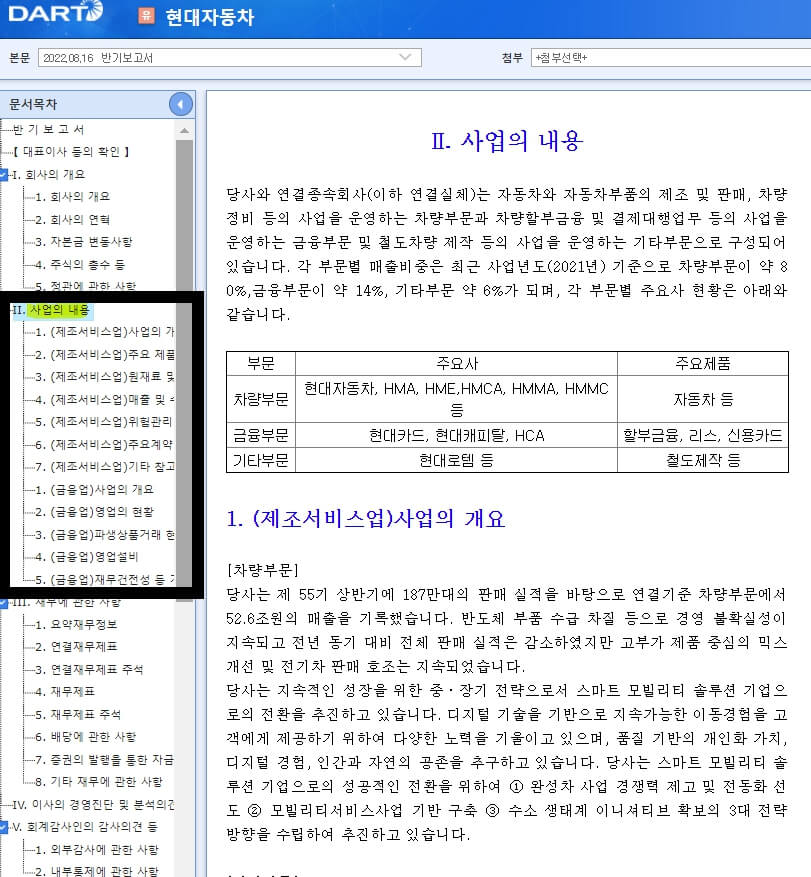Click the 주요제품 table header cell

click(x=703, y=364)
